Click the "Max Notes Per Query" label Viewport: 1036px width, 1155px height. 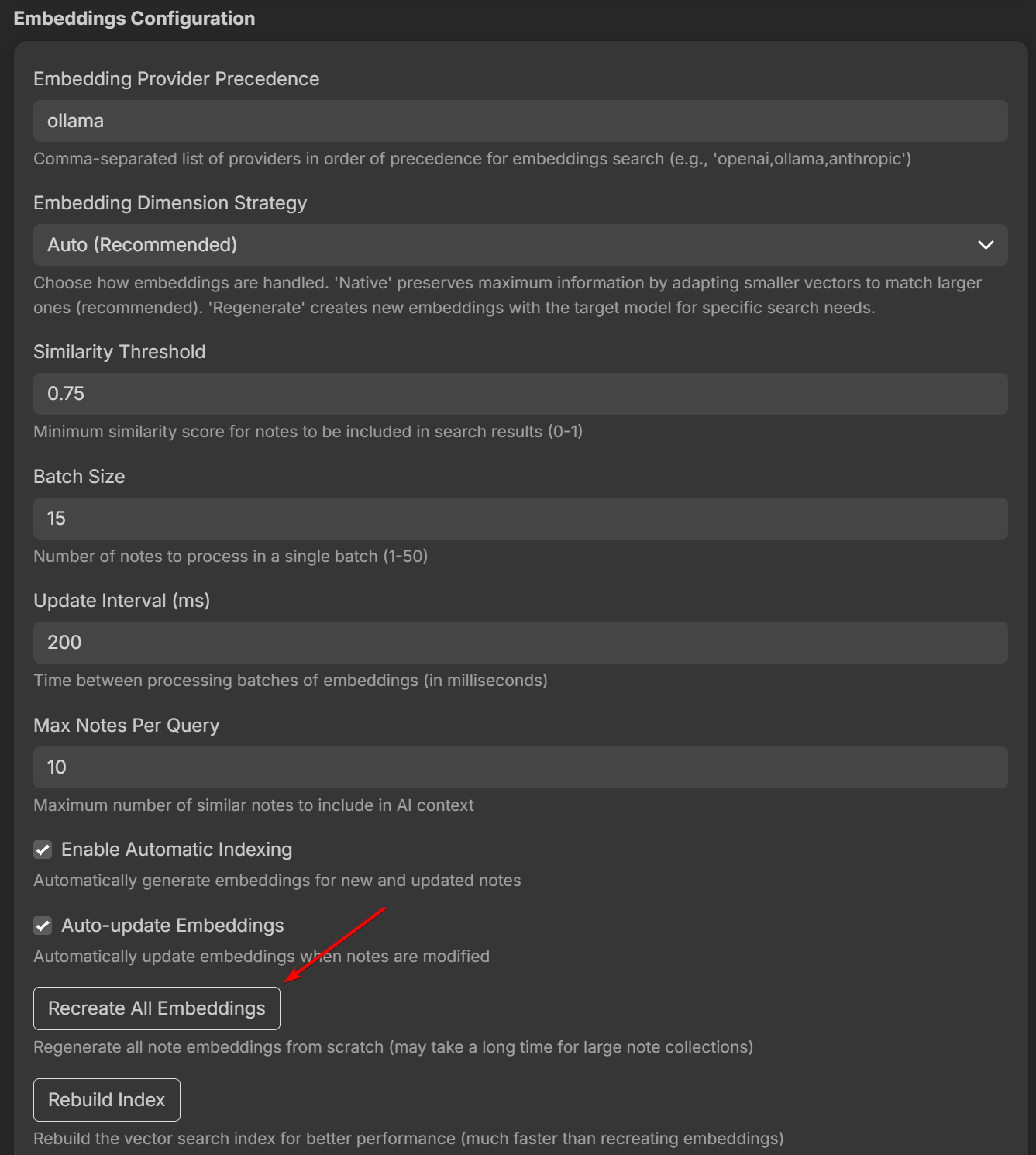[126, 726]
